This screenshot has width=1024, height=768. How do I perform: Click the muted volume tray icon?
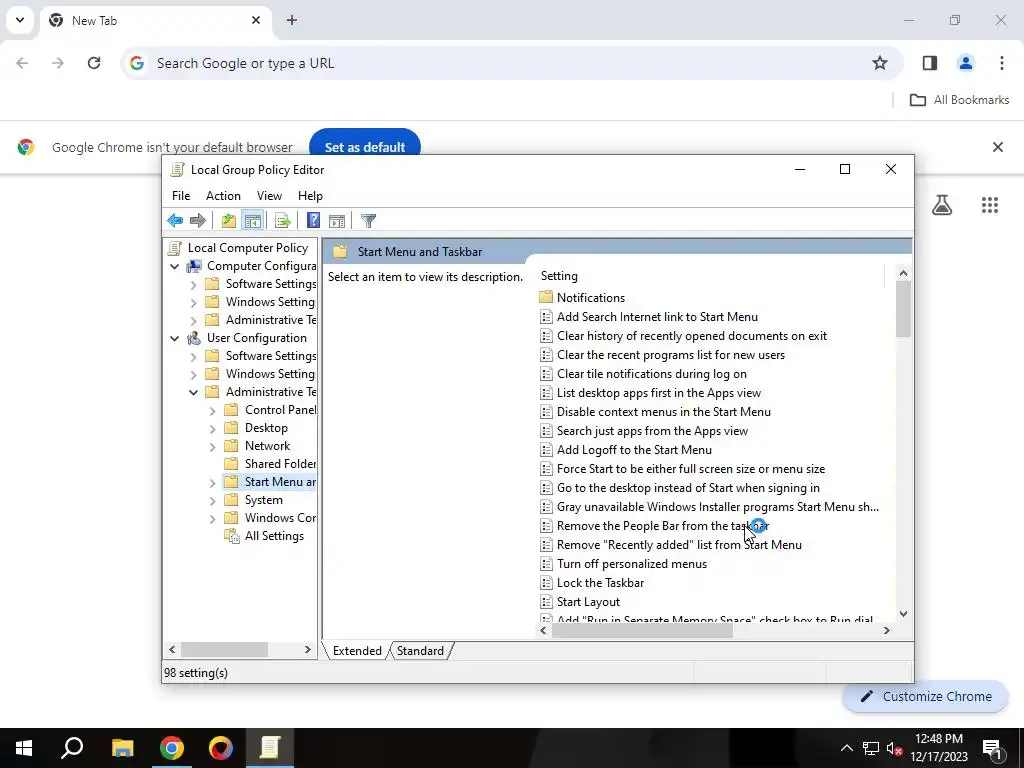click(895, 748)
